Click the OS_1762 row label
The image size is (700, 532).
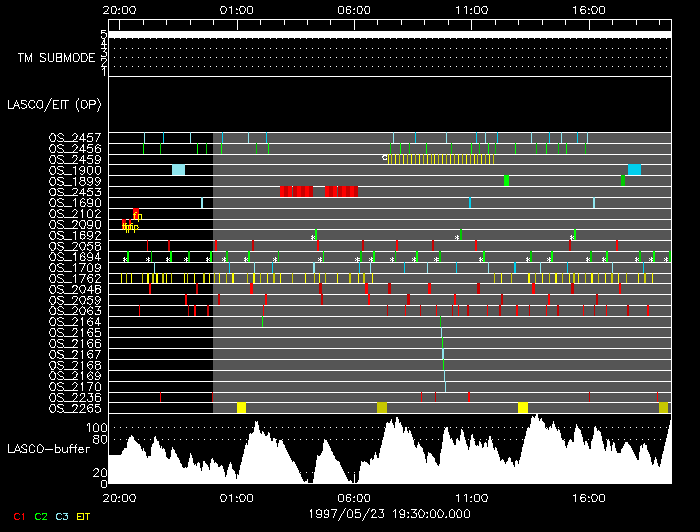click(75, 278)
